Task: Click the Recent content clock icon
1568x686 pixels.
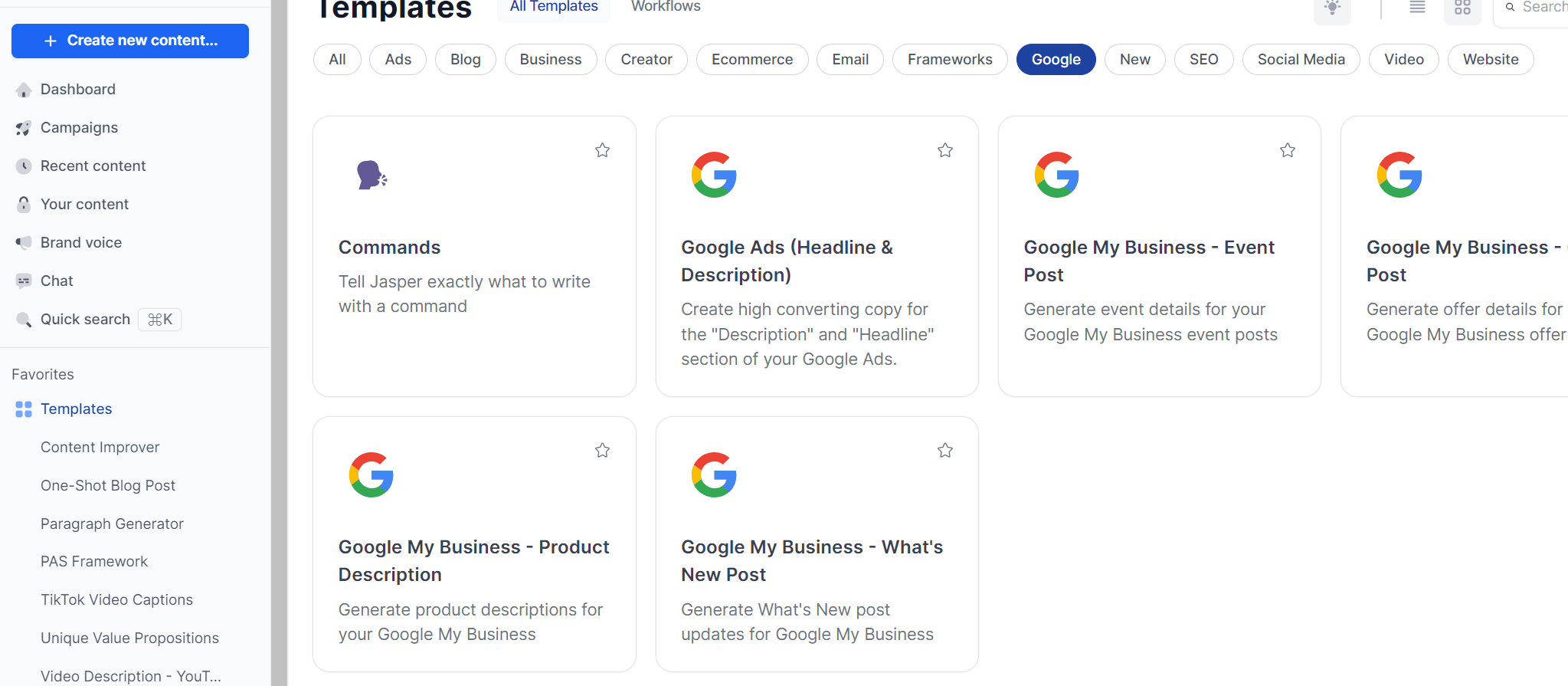Action: (24, 166)
